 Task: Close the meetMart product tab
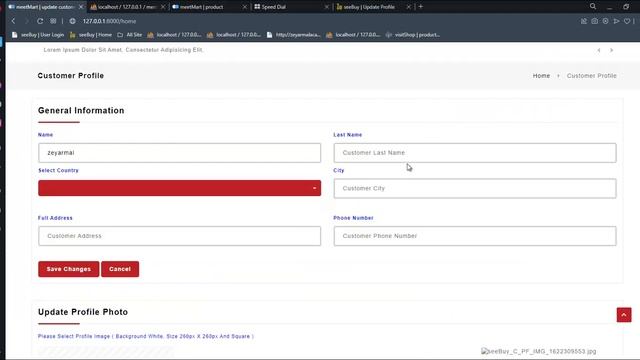click(244, 7)
